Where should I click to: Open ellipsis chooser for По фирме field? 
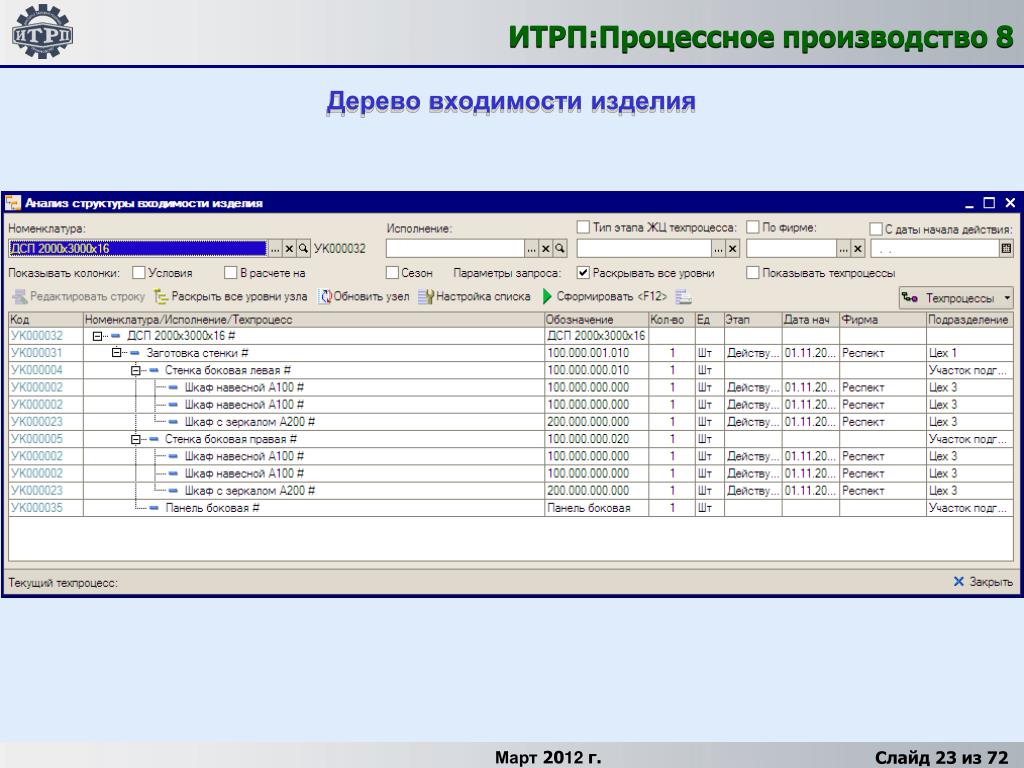844,249
